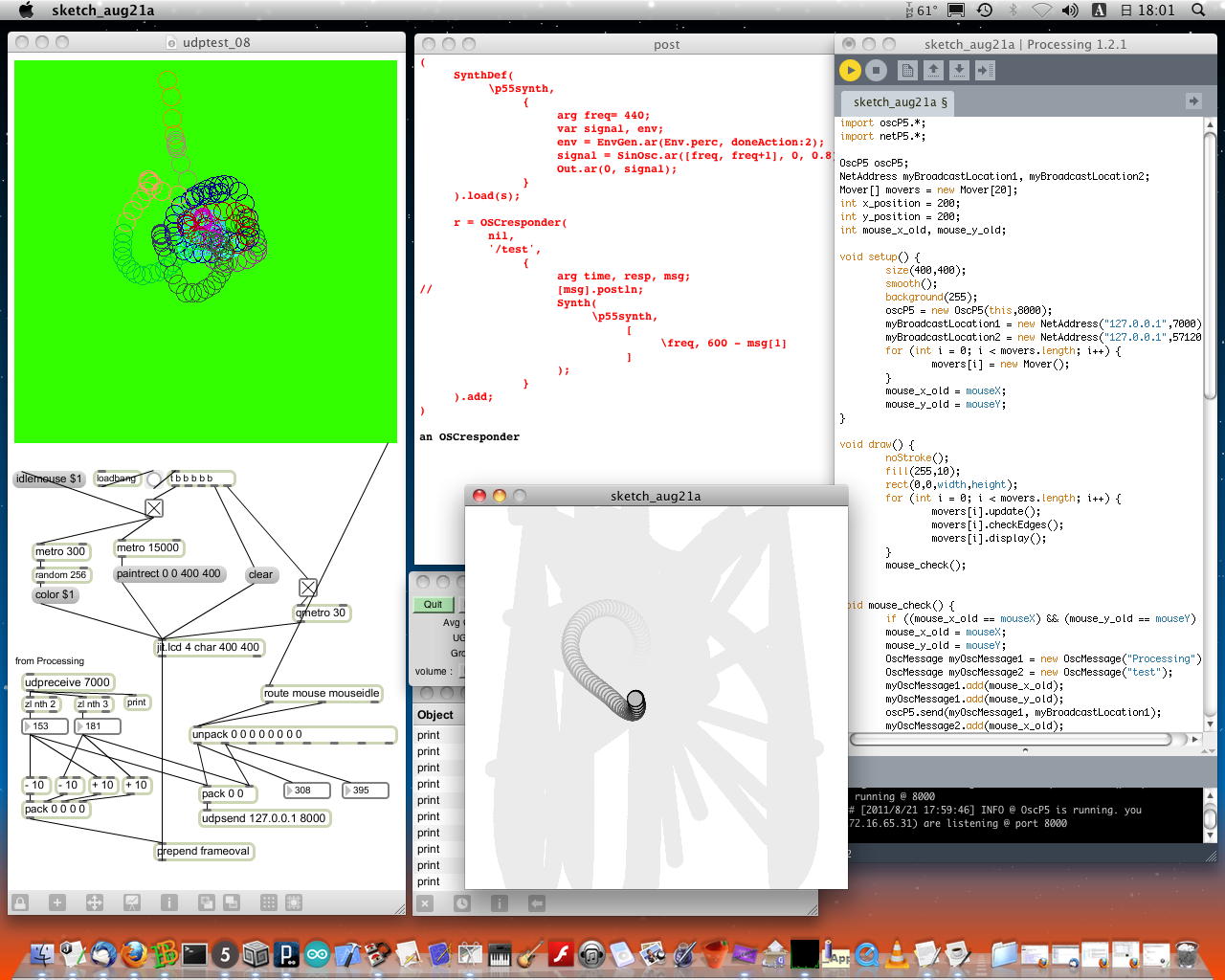
Task: Click the clear message box
Action: pyautogui.click(x=260, y=575)
